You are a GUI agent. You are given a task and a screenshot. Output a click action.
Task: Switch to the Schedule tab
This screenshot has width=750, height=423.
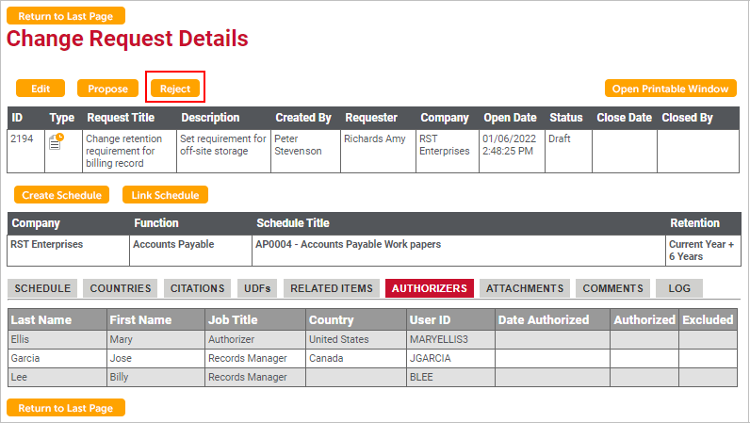tap(42, 288)
